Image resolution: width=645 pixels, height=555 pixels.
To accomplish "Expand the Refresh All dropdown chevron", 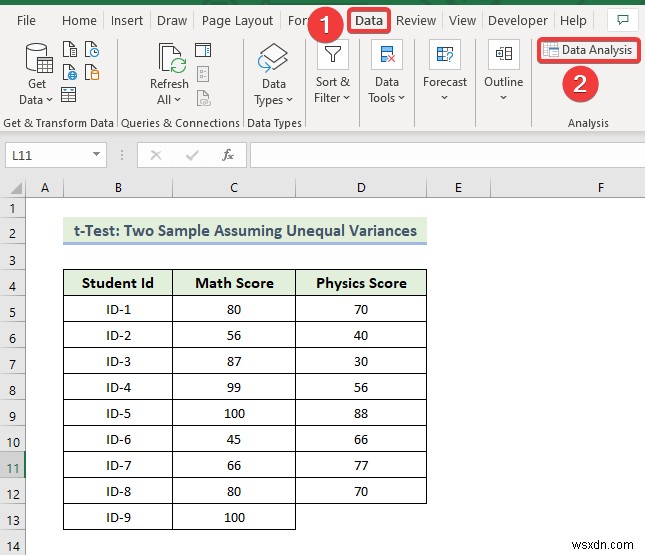I will click(177, 100).
